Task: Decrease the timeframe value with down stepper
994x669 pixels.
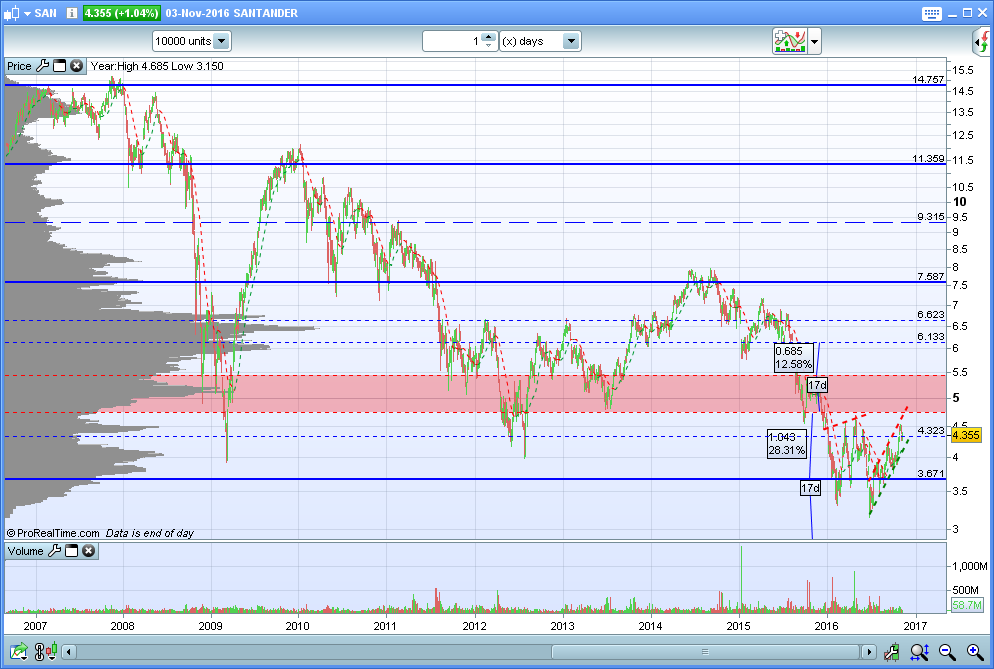Action: [489, 46]
